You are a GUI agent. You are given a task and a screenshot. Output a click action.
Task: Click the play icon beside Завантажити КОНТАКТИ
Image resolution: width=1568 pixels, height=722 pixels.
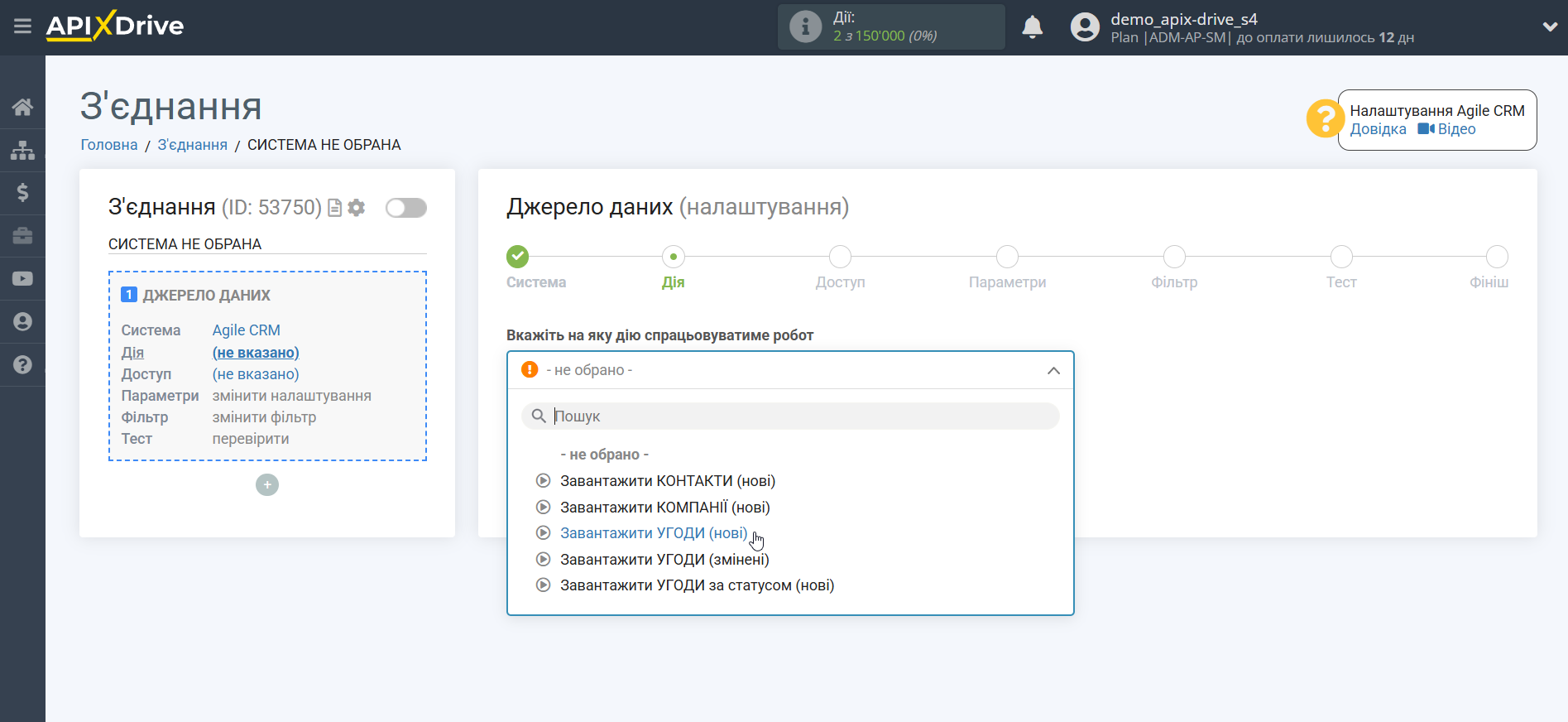pos(544,480)
